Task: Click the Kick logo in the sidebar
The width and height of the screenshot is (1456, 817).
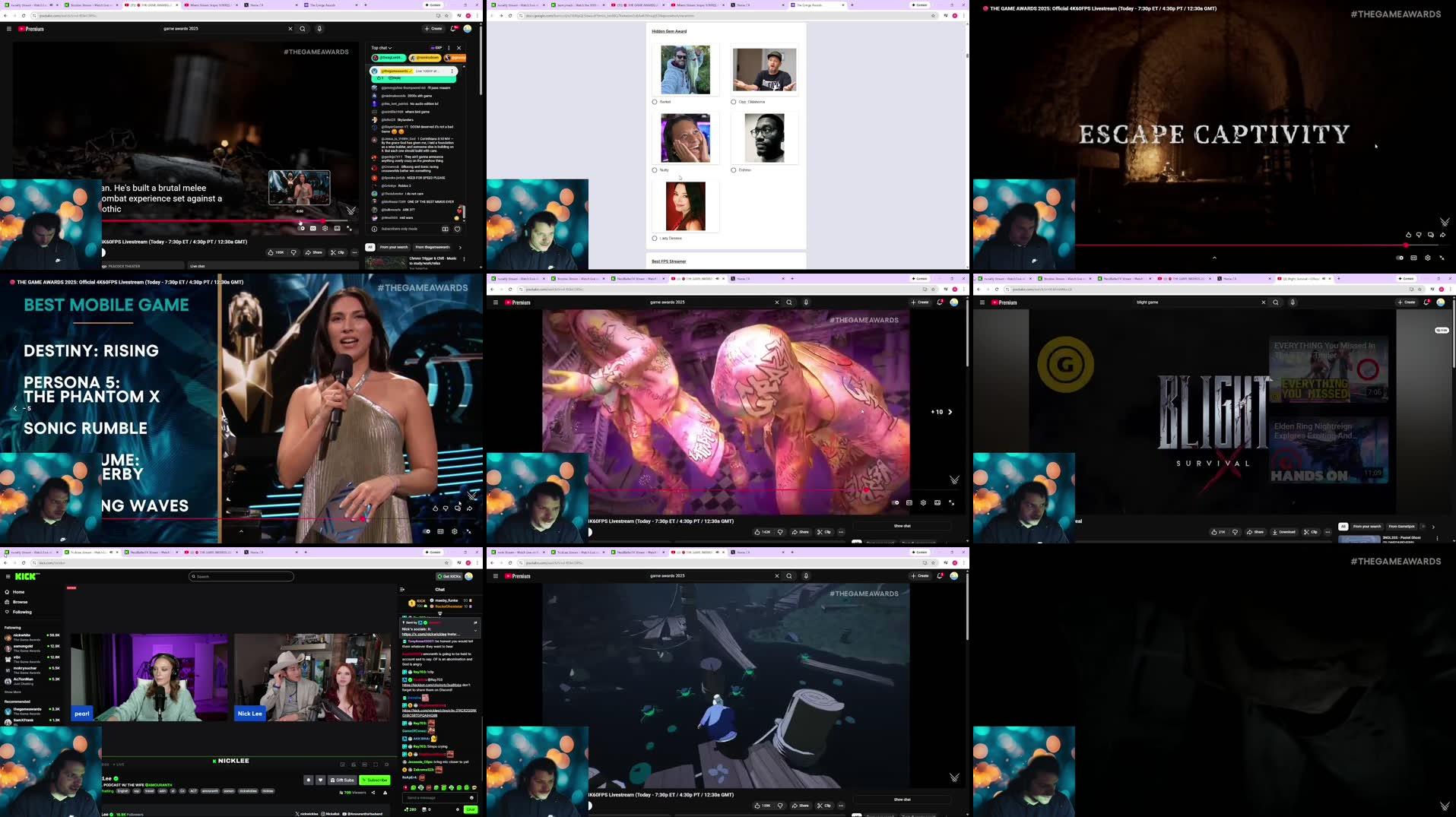Action: tap(25, 576)
